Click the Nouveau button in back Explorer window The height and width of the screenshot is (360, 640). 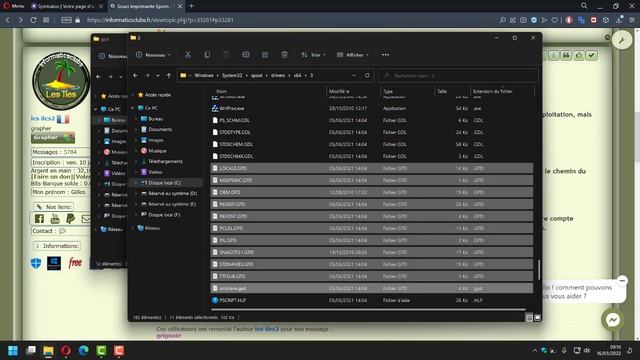click(x=113, y=56)
